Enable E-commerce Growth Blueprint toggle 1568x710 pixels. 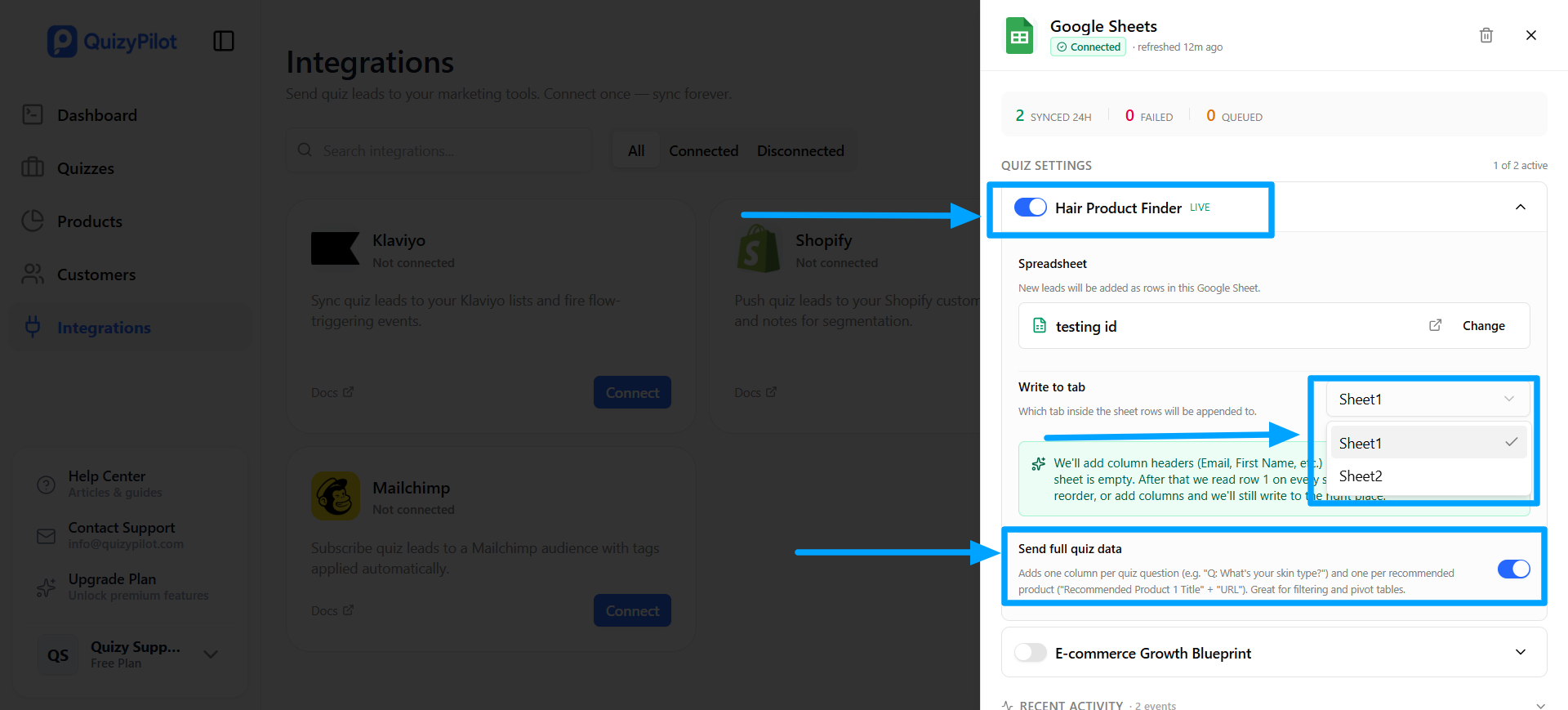pyautogui.click(x=1031, y=652)
